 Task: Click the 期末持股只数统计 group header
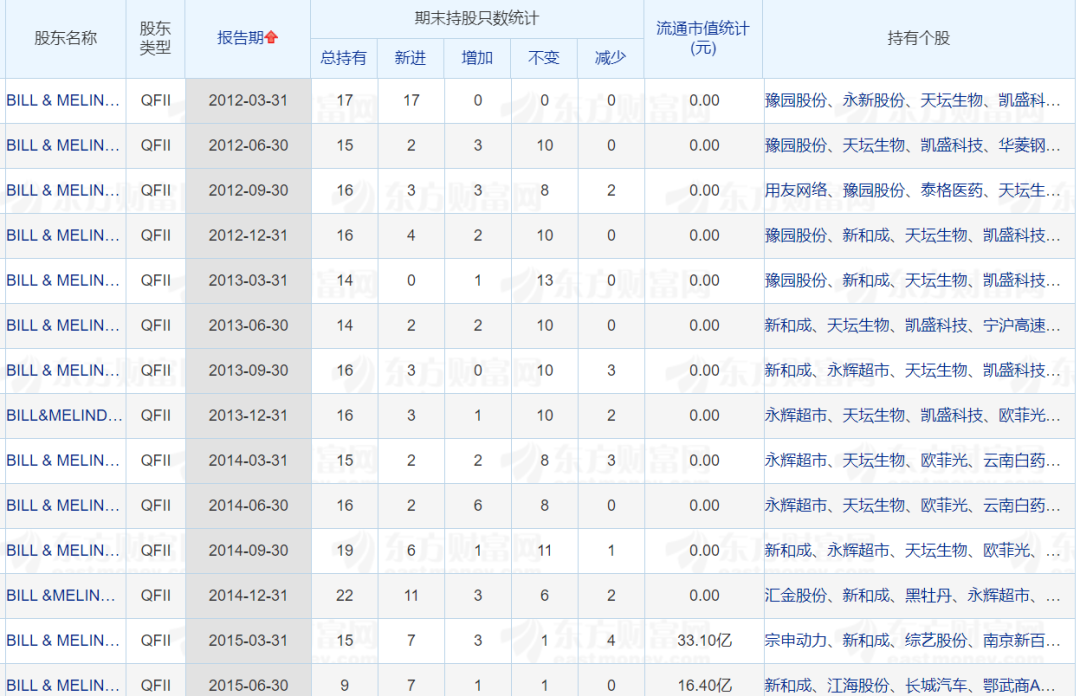click(477, 19)
